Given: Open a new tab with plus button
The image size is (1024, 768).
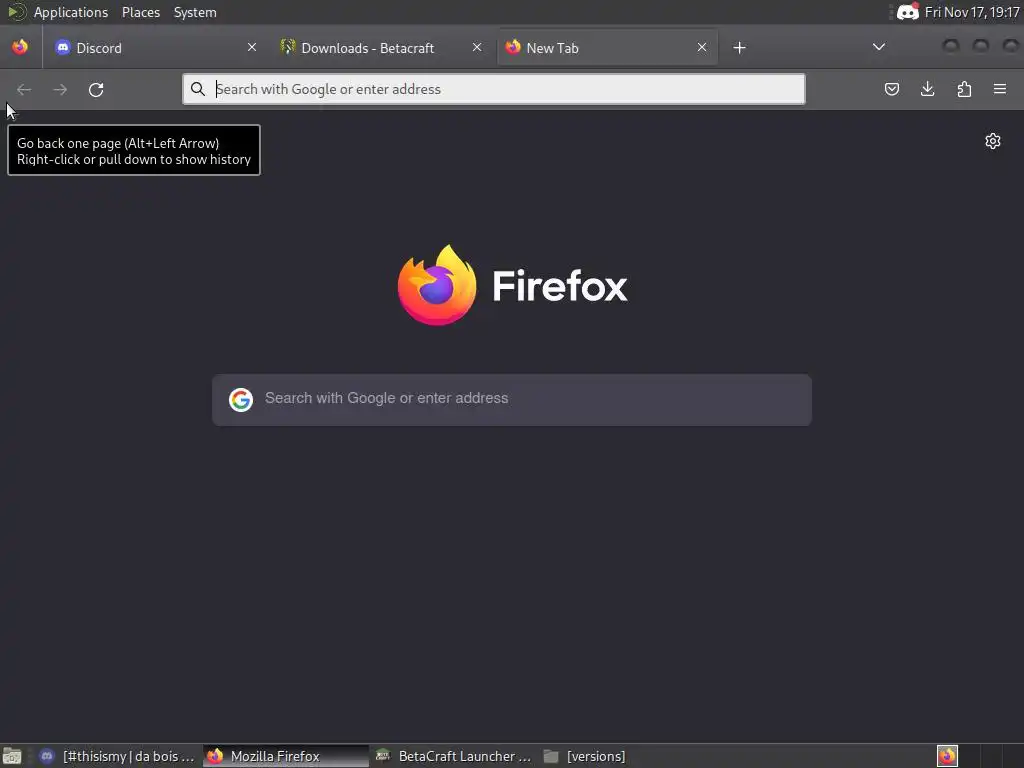Looking at the screenshot, I should [x=739, y=48].
